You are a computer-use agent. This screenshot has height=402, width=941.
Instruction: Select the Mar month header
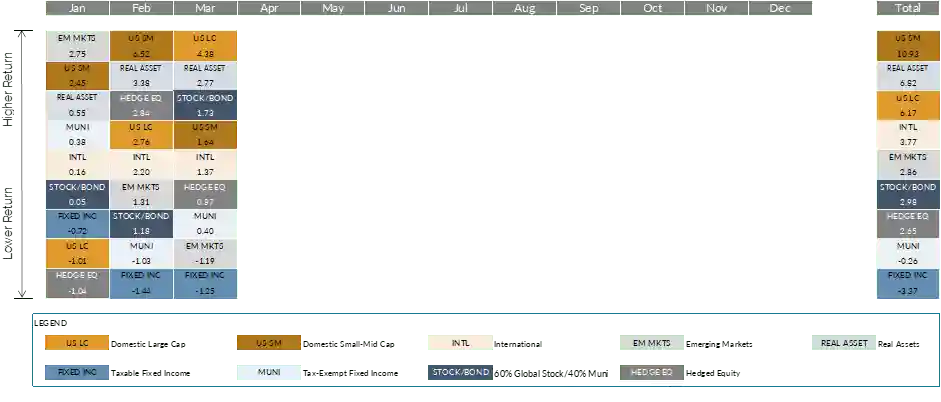205,8
